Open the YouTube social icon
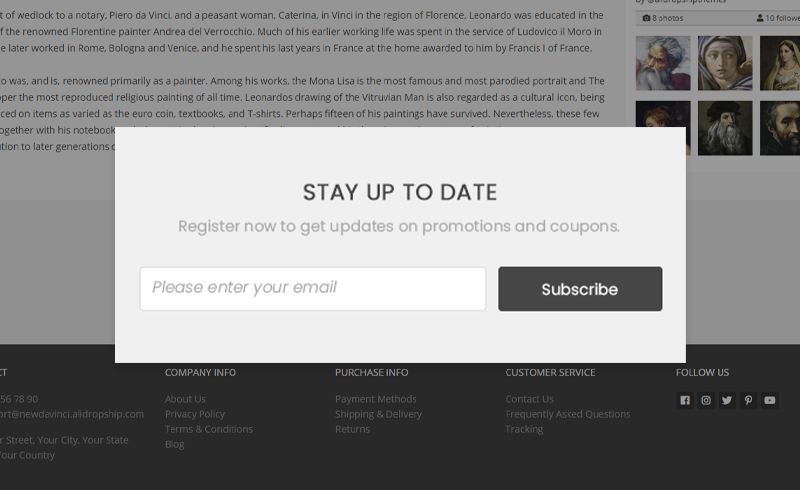 pyautogui.click(x=770, y=400)
